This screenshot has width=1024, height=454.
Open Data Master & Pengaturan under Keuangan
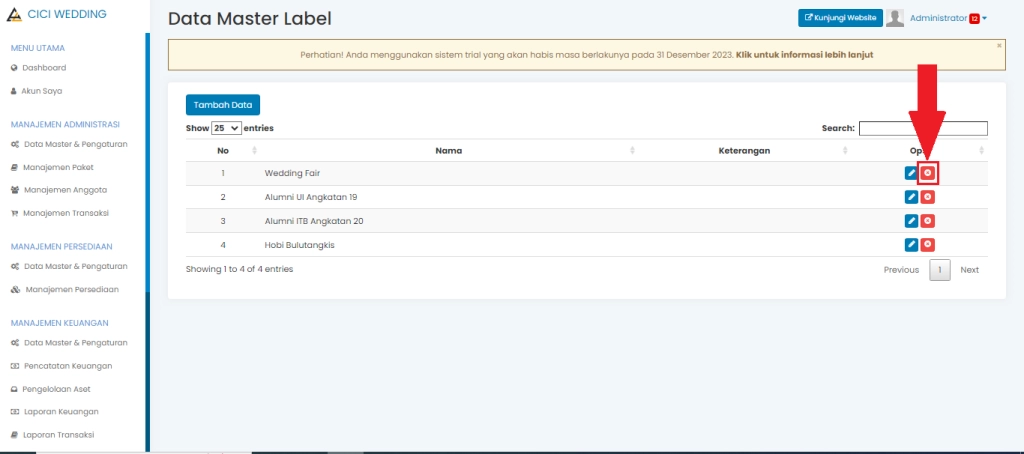tap(69, 343)
